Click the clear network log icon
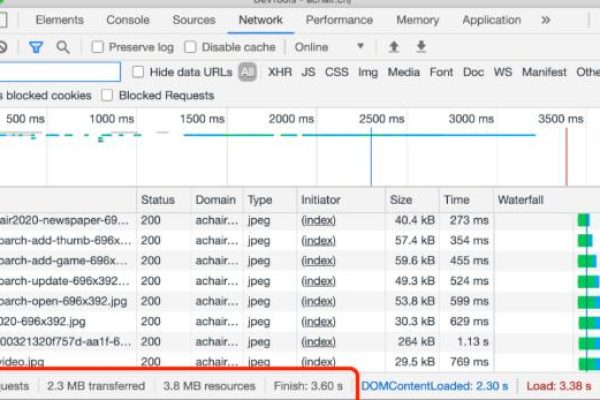Screen dimensions: 600x400 tap(3, 47)
